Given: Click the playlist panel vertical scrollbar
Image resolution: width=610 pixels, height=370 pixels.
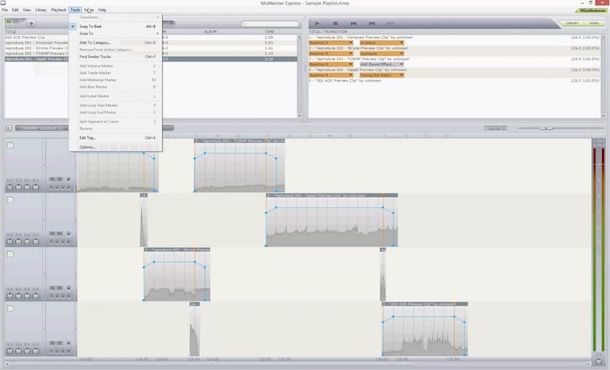Looking at the screenshot, I should click(x=603, y=76).
